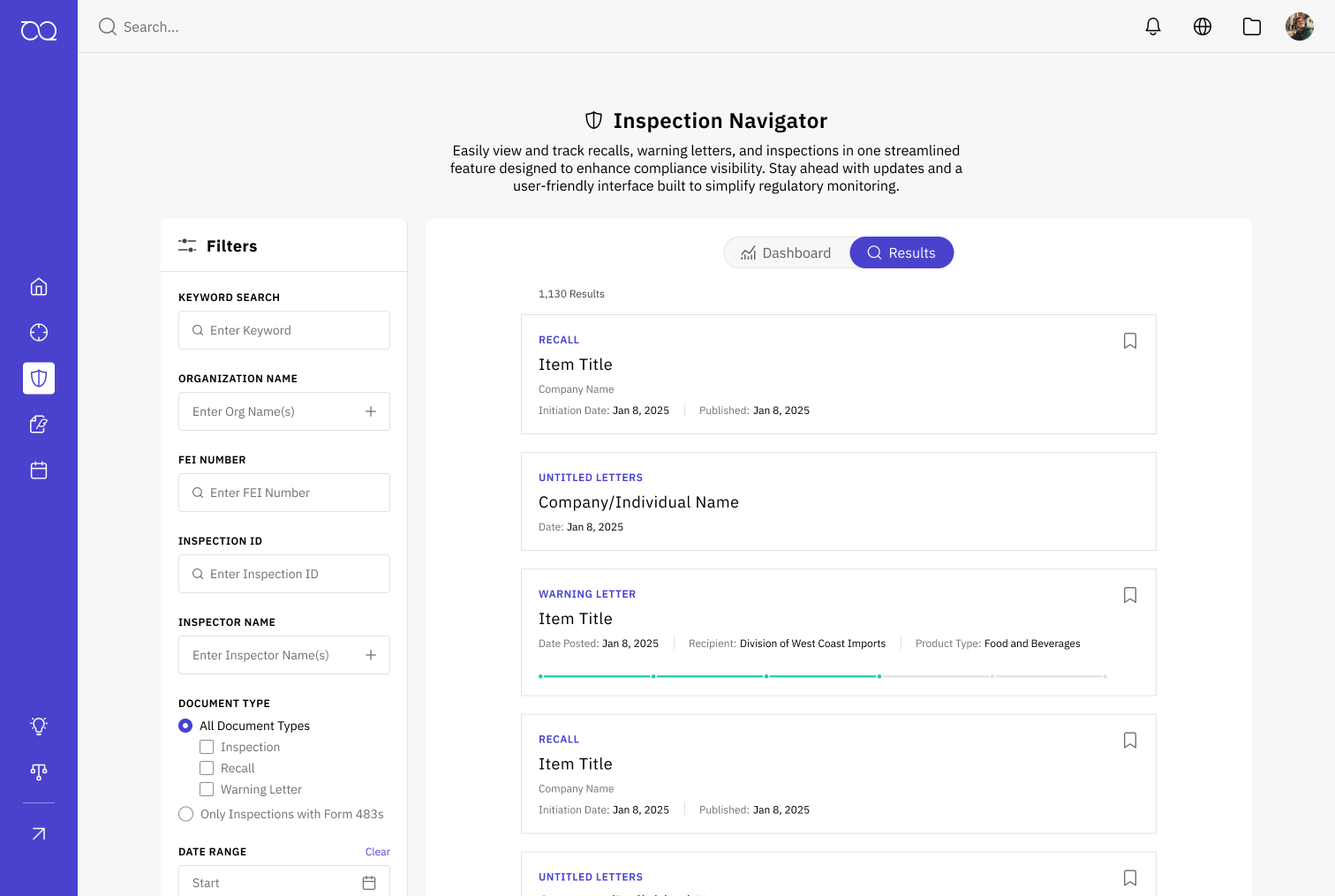1335x896 pixels.
Task: Click the warning letter progress timeline
Action: [x=821, y=675]
